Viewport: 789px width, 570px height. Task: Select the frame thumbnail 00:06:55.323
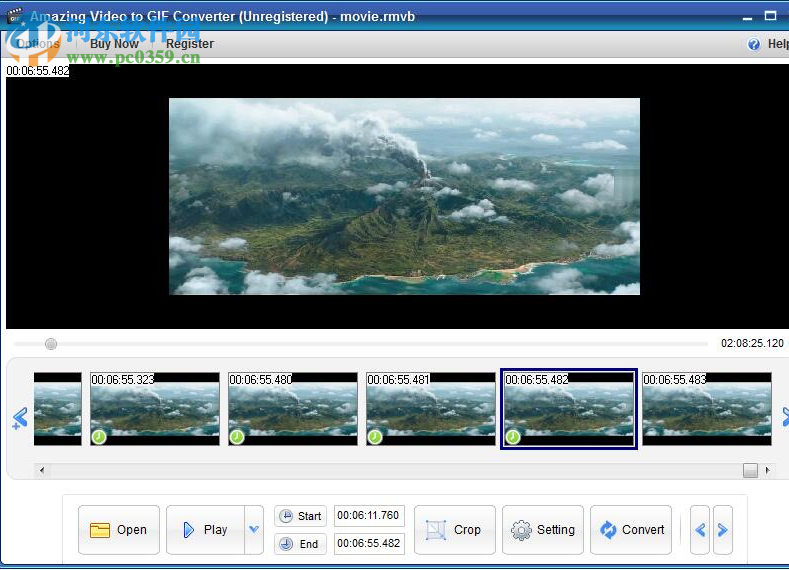coord(155,409)
